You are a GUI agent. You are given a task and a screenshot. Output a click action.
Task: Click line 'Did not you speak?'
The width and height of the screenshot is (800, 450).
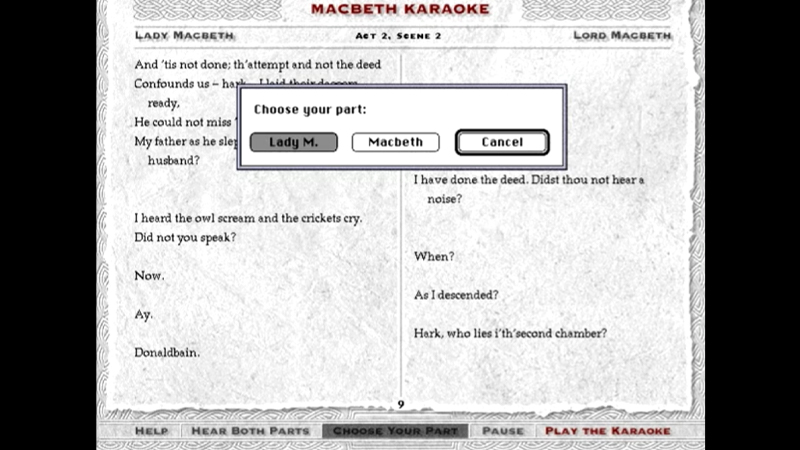pos(185,238)
